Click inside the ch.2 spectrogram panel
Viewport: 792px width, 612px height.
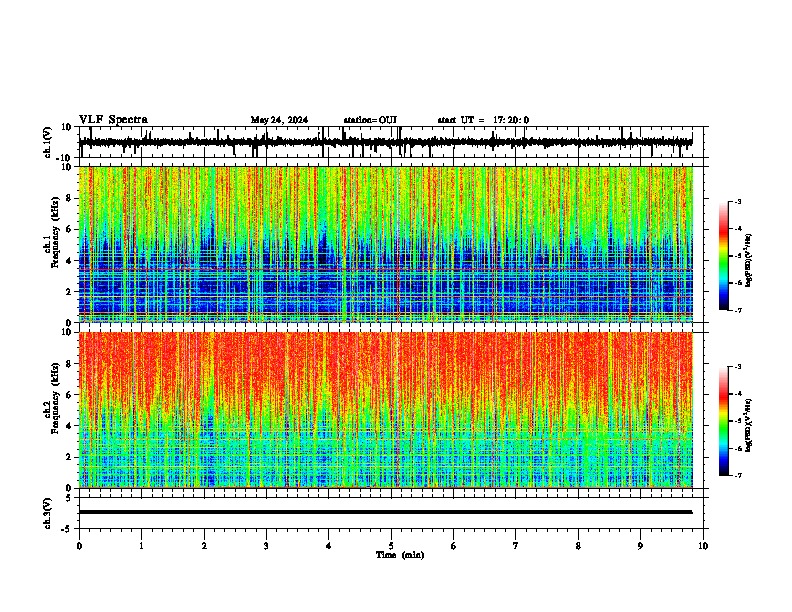click(386, 410)
